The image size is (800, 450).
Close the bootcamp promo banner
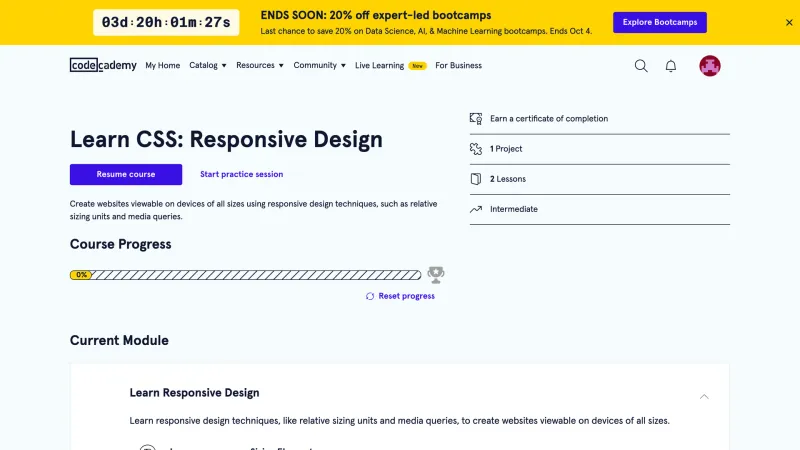click(x=789, y=22)
